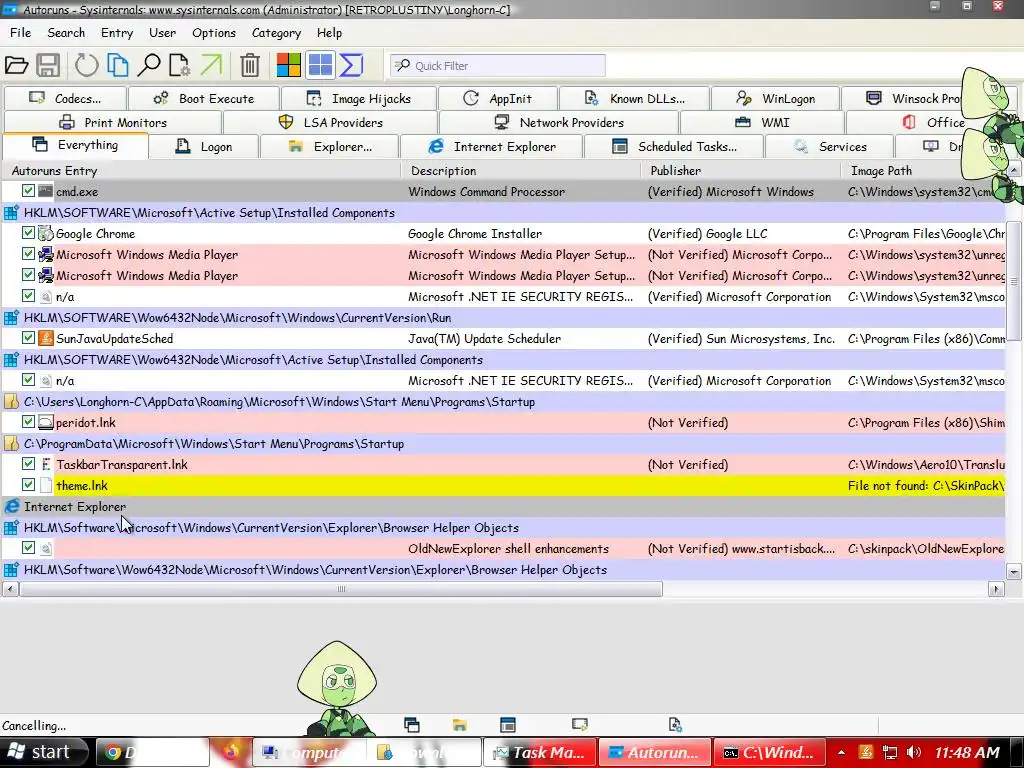Sort by the Publisher column header
The width and height of the screenshot is (1024, 768).
(x=741, y=170)
